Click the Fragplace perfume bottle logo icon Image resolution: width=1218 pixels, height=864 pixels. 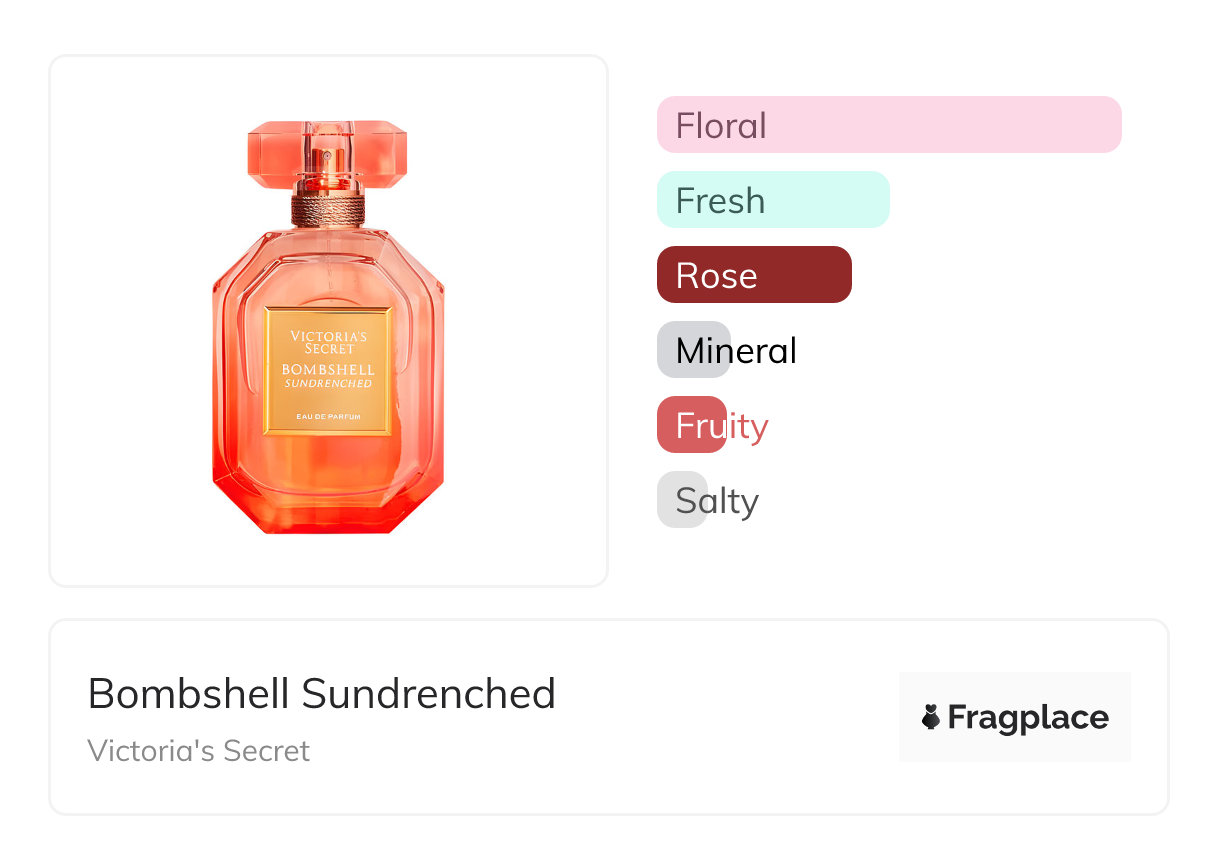pyautogui.click(x=931, y=717)
